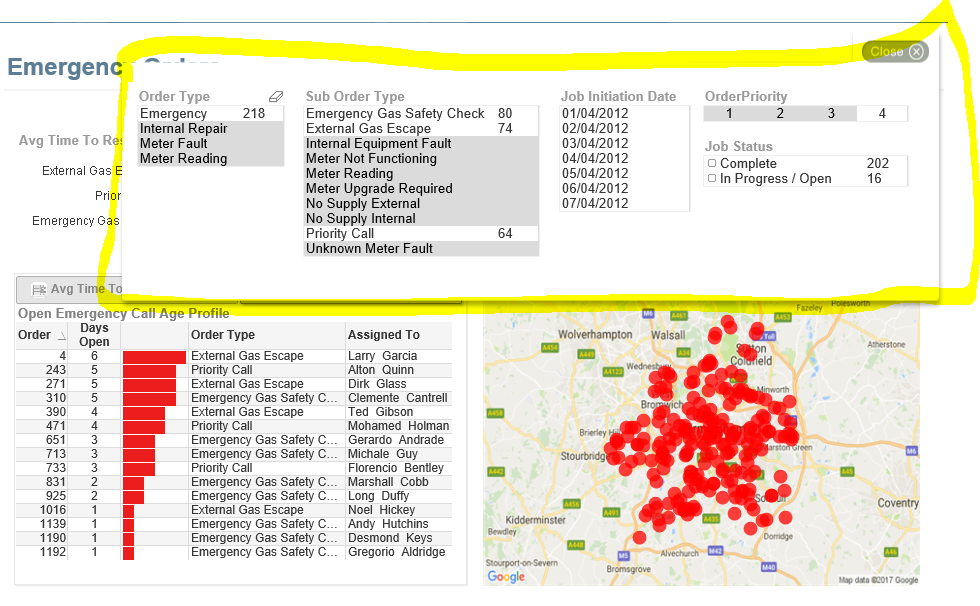The width and height of the screenshot is (980, 606).
Task: Select date 04/04/2012
Action: 624,159
